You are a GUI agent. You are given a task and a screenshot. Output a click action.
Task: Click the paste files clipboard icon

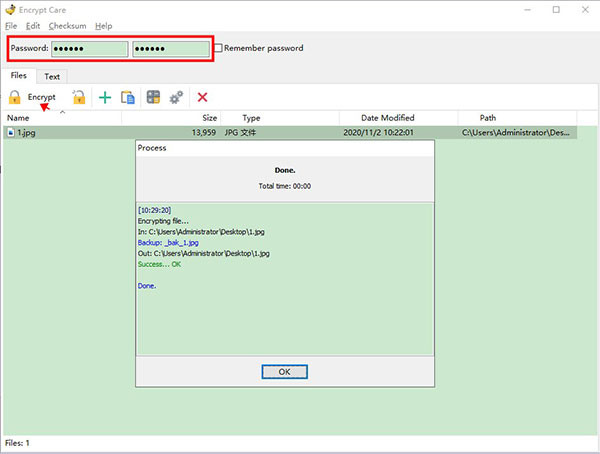[x=128, y=97]
